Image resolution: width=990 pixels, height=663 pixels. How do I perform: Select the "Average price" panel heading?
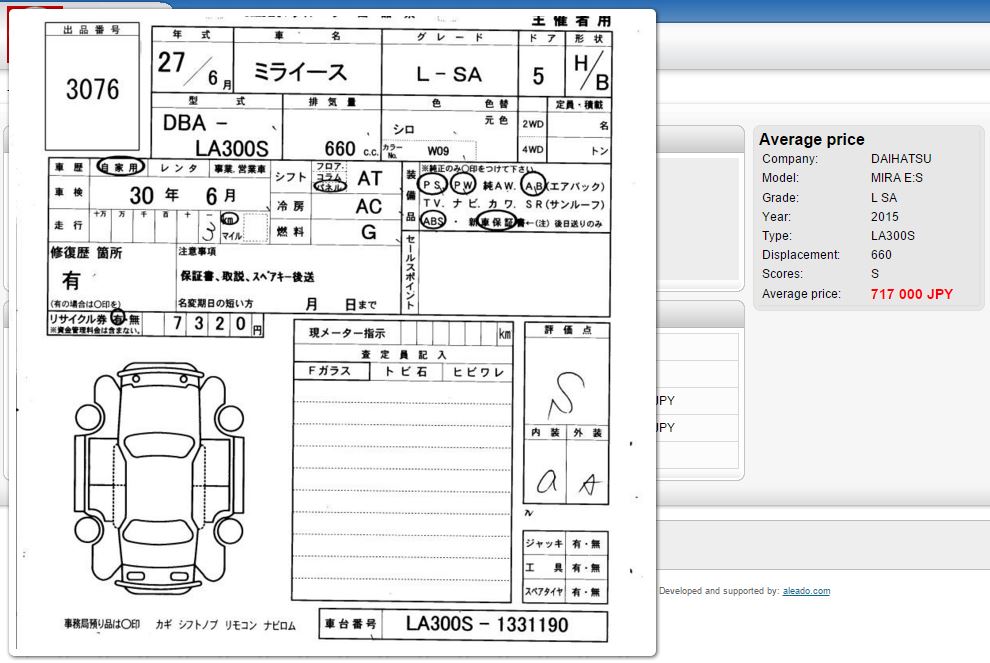[811, 139]
